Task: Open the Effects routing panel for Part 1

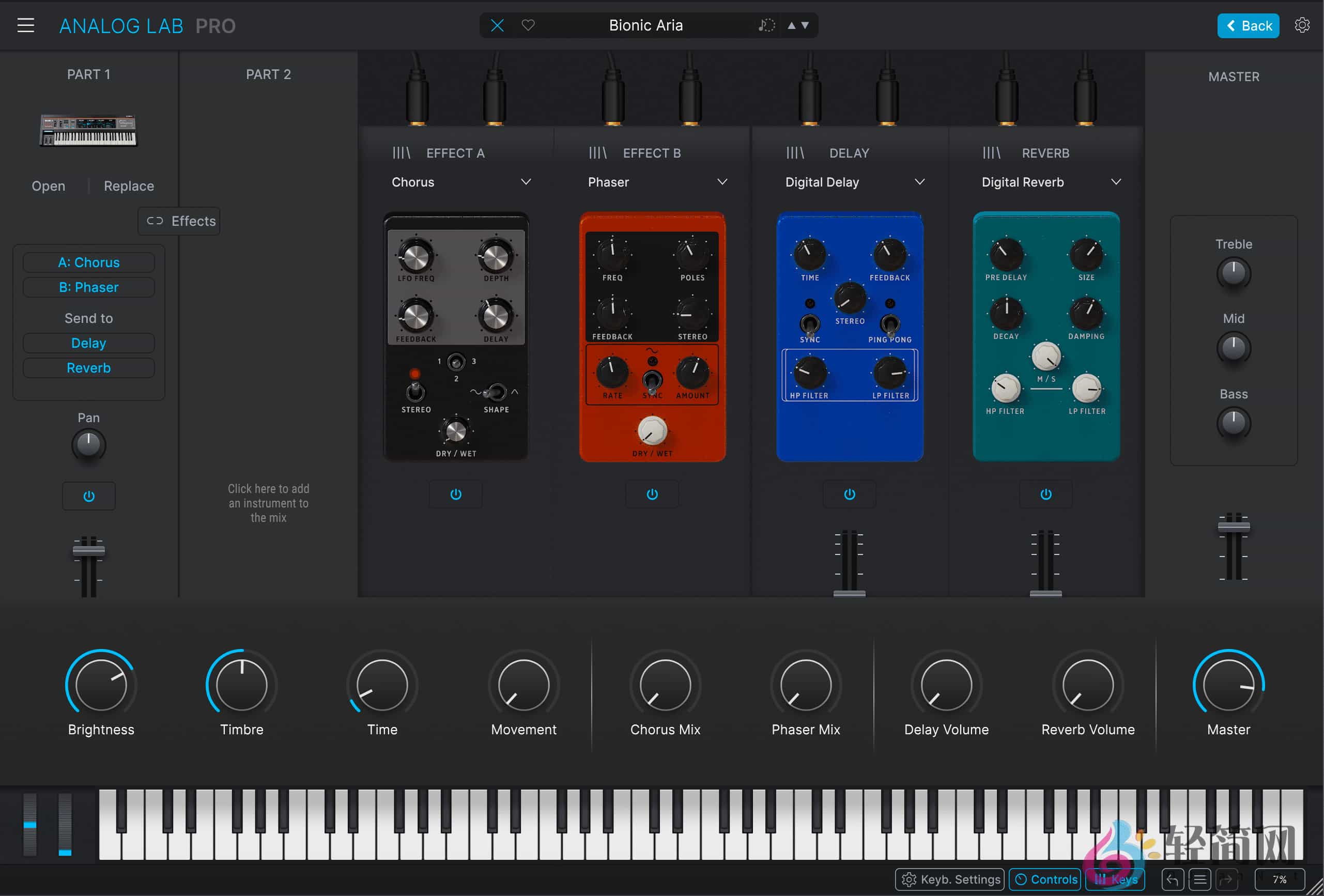Action: click(x=178, y=221)
